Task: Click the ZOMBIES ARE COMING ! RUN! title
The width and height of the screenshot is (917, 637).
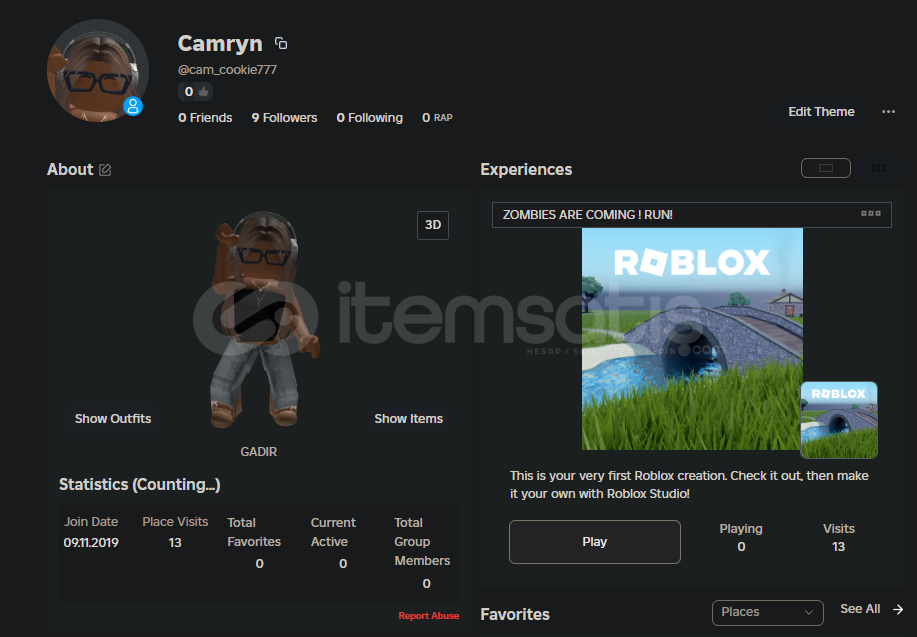Action: [x=588, y=215]
